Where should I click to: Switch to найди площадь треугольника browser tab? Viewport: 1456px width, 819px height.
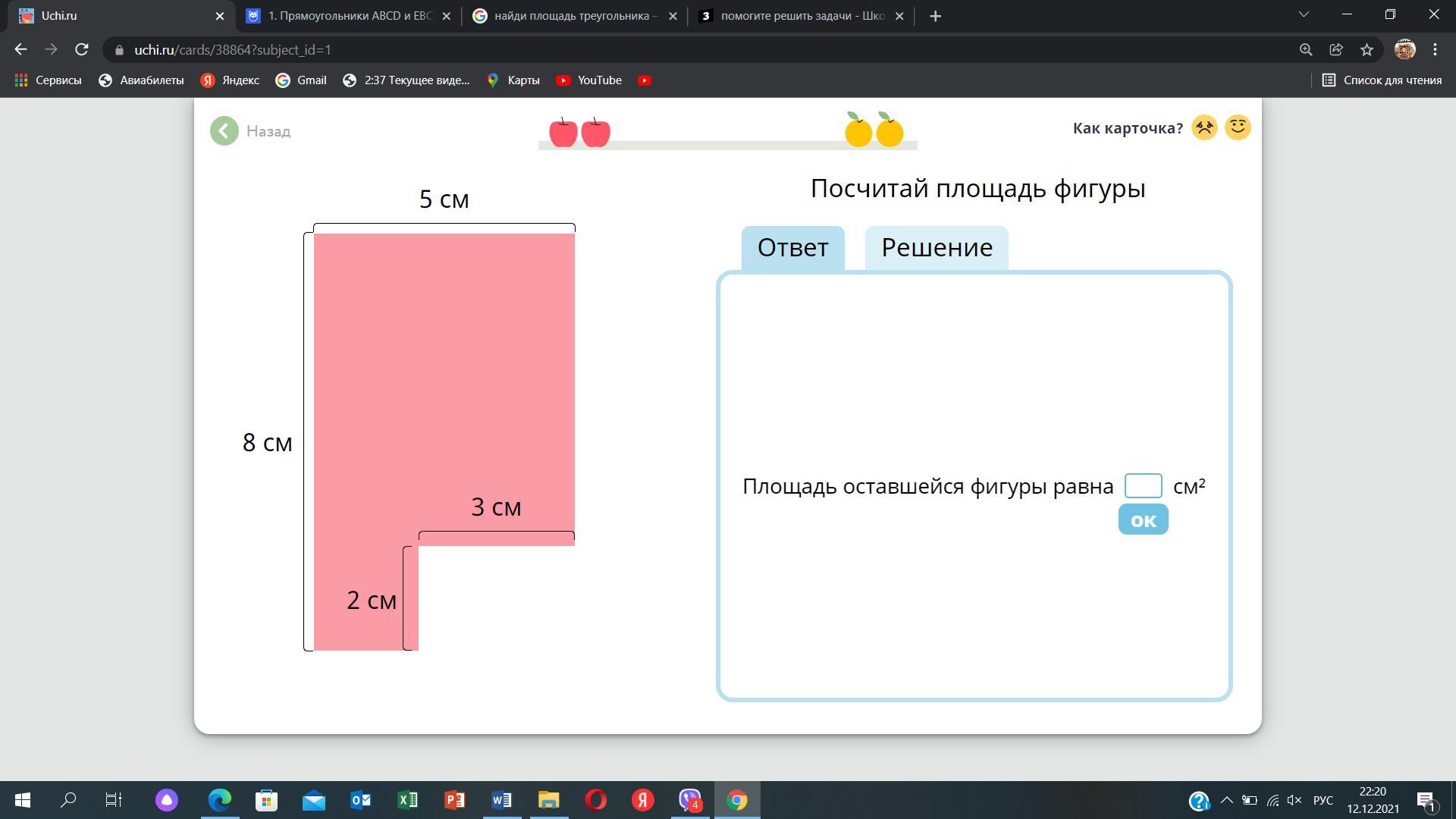coord(574,16)
